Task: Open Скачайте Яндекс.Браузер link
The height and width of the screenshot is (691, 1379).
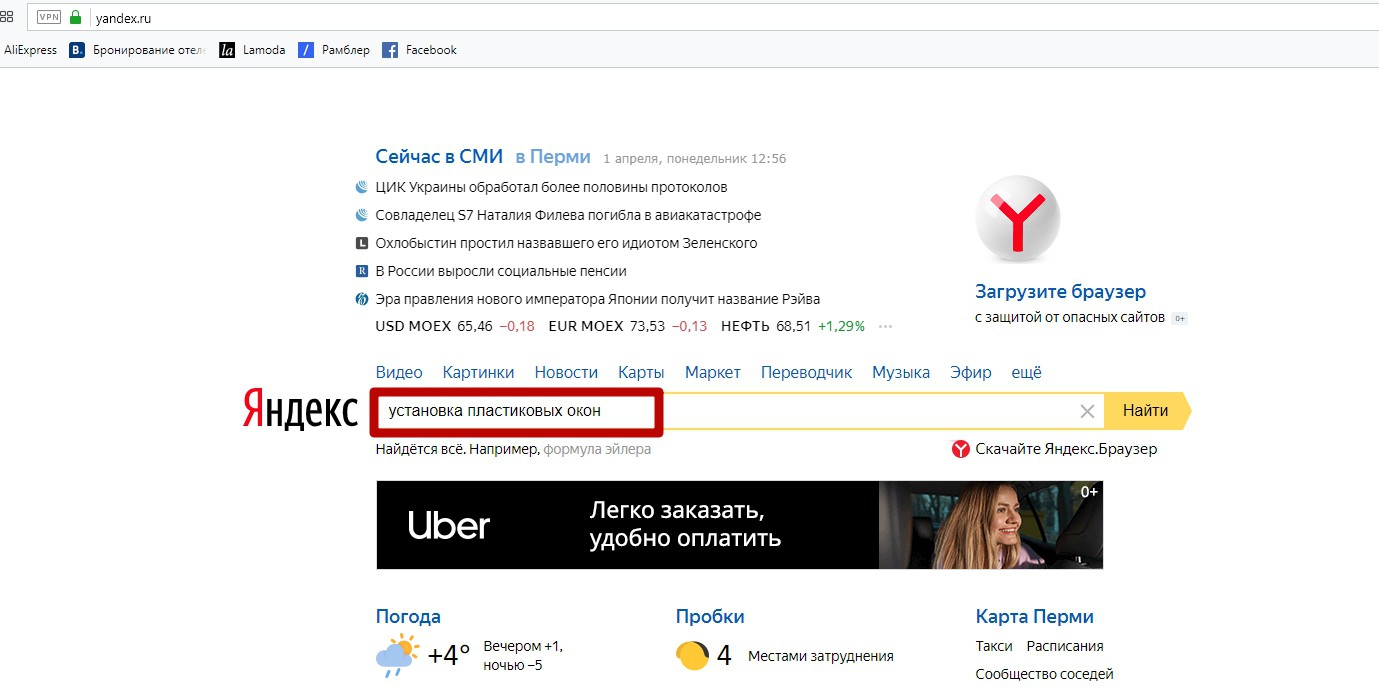Action: tap(1066, 449)
